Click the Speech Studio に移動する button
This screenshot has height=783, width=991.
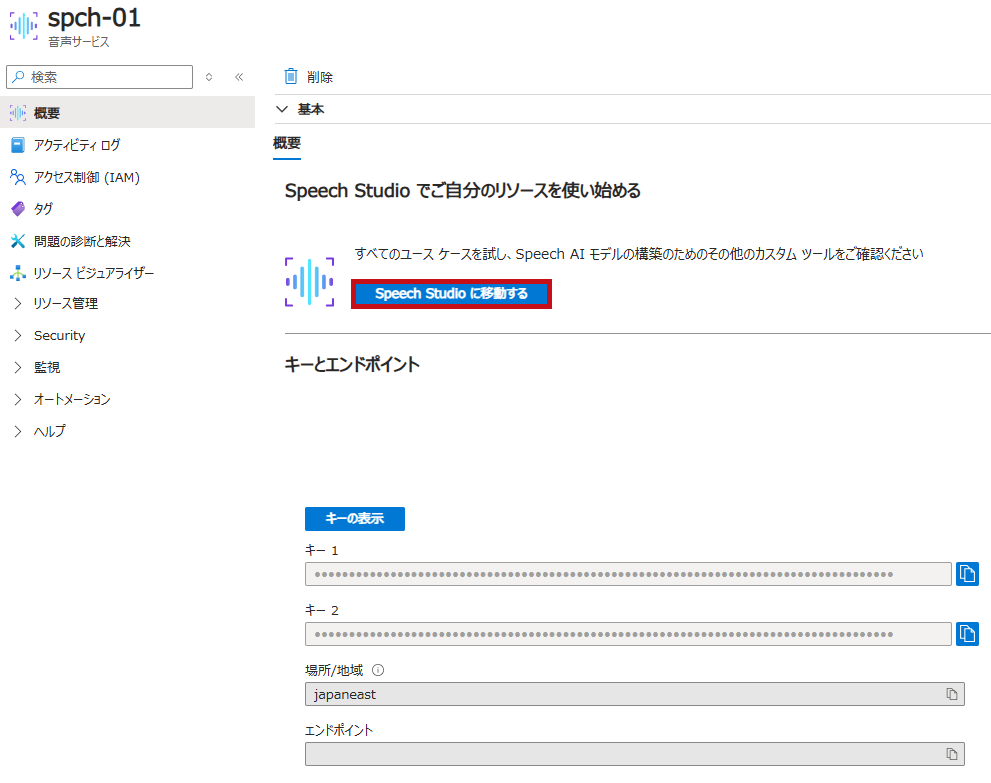point(451,294)
